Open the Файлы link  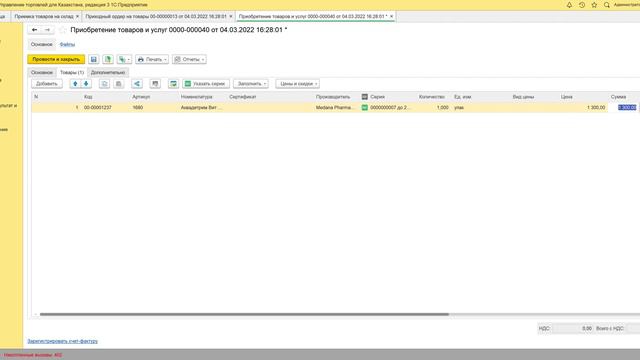coord(67,44)
